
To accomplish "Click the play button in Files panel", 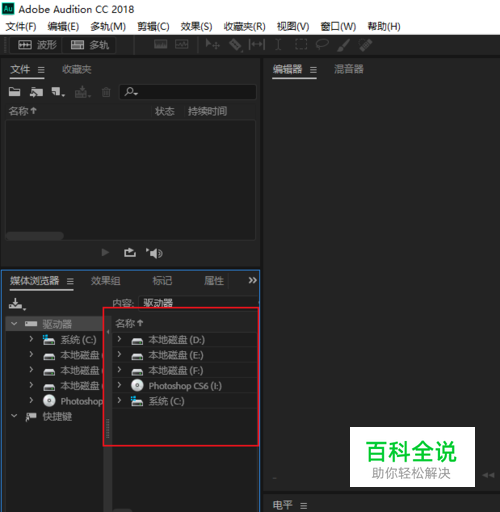I will pyautogui.click(x=105, y=253).
